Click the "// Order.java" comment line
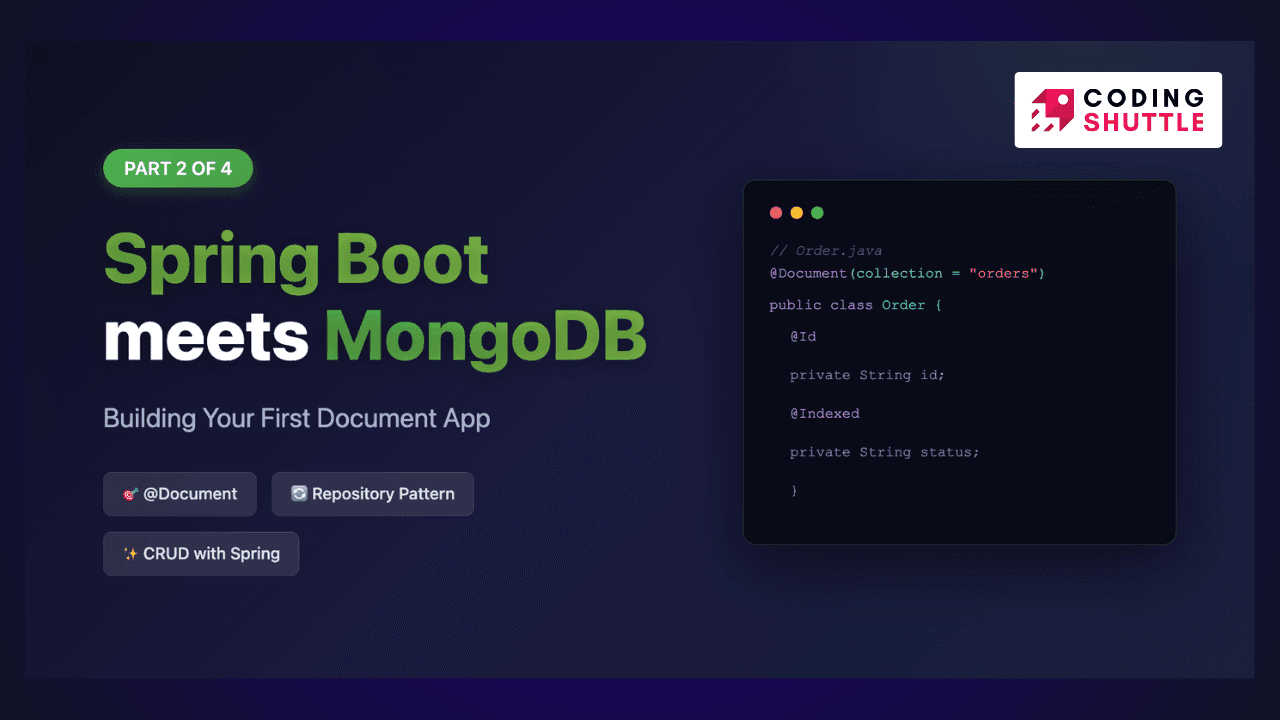This screenshot has width=1280, height=720. coord(826,251)
